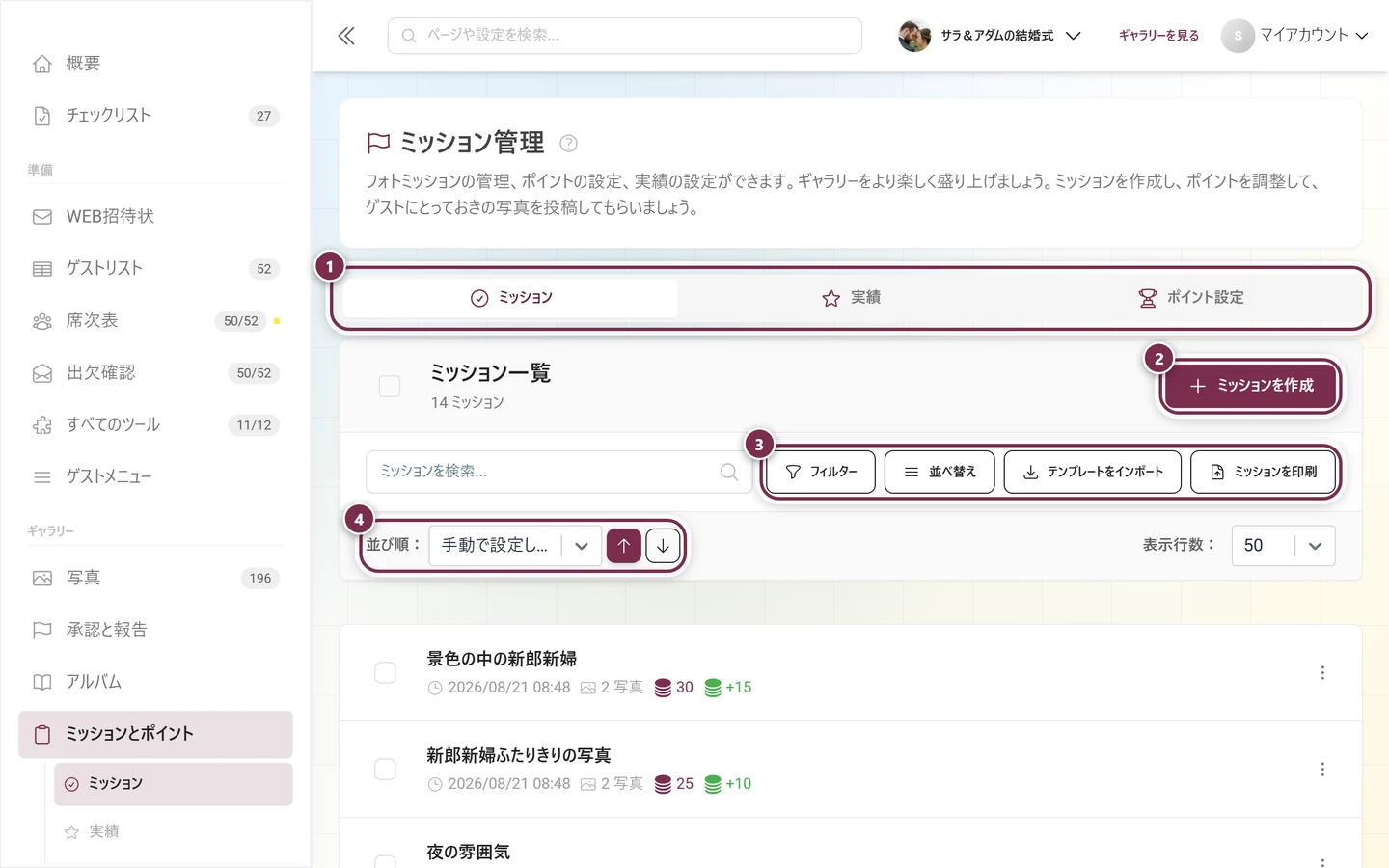Click 席次表 seating group icon
This screenshot has width=1389, height=868.
tap(42, 321)
